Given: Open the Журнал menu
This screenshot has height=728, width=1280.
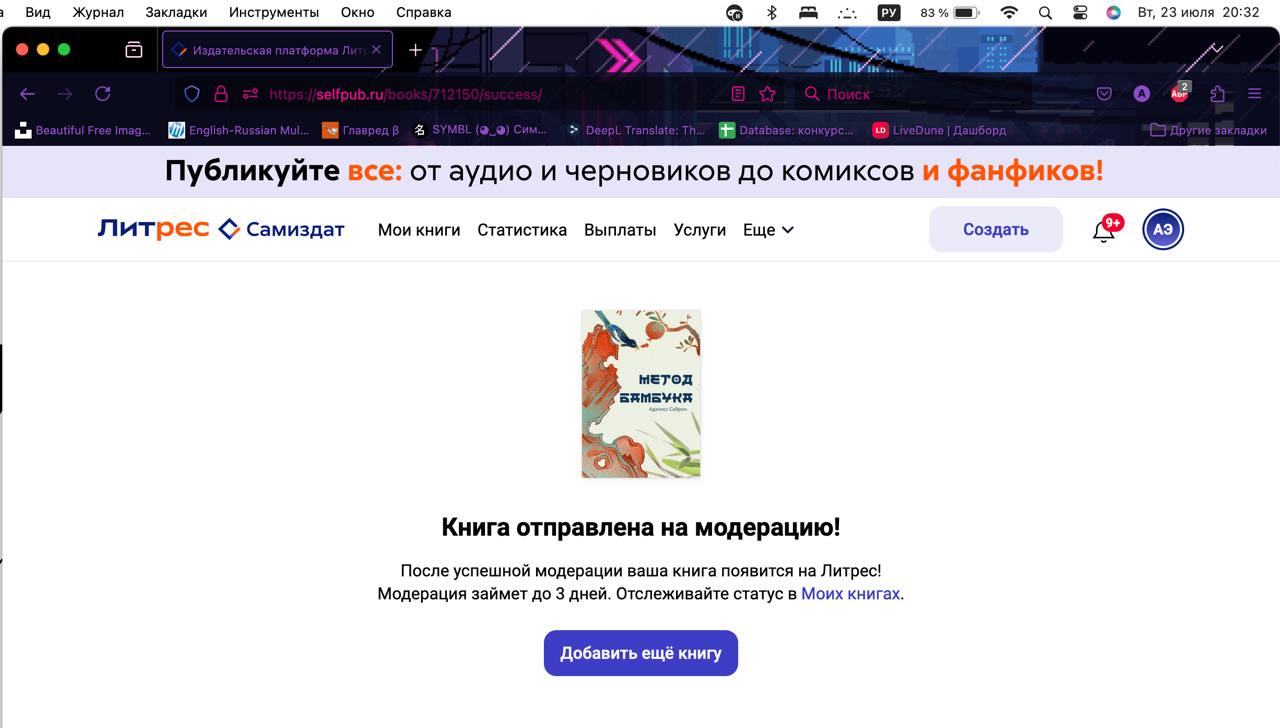Looking at the screenshot, I should point(98,12).
